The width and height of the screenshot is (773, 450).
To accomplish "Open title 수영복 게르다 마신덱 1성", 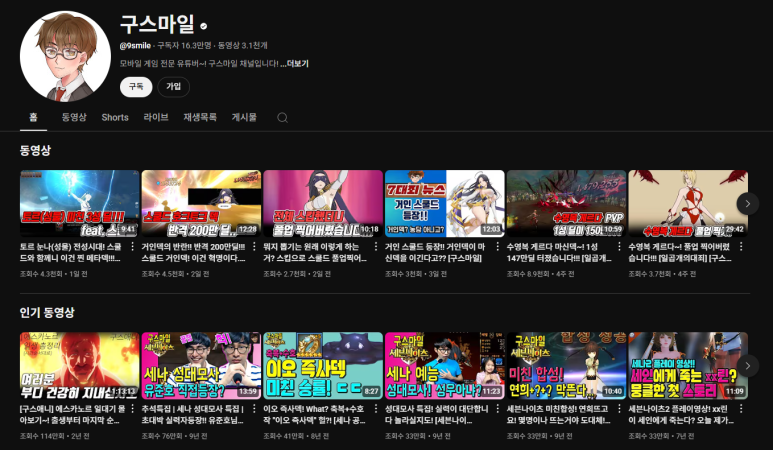I will 559,252.
